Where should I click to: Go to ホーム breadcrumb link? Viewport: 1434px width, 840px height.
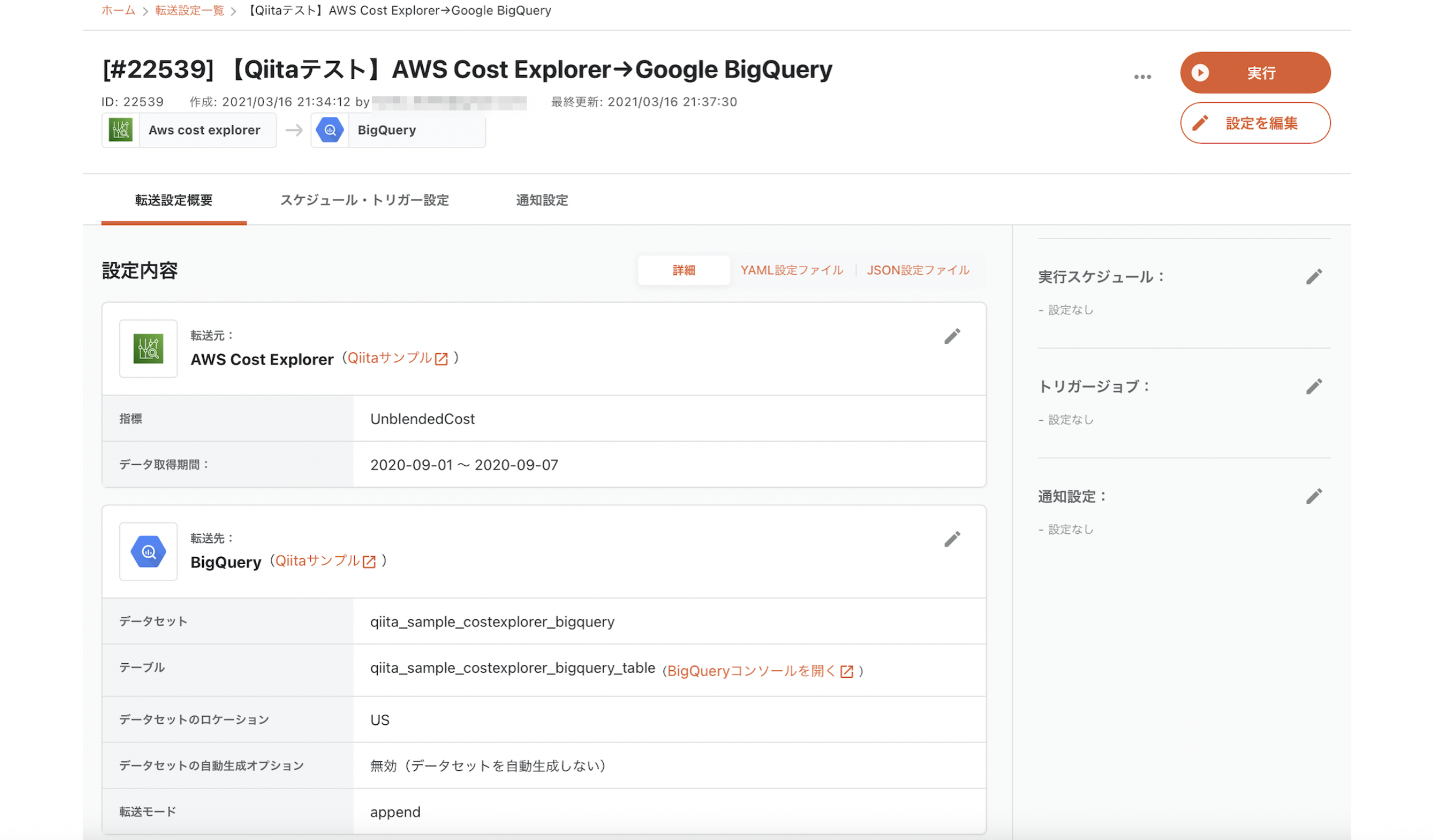click(x=118, y=11)
